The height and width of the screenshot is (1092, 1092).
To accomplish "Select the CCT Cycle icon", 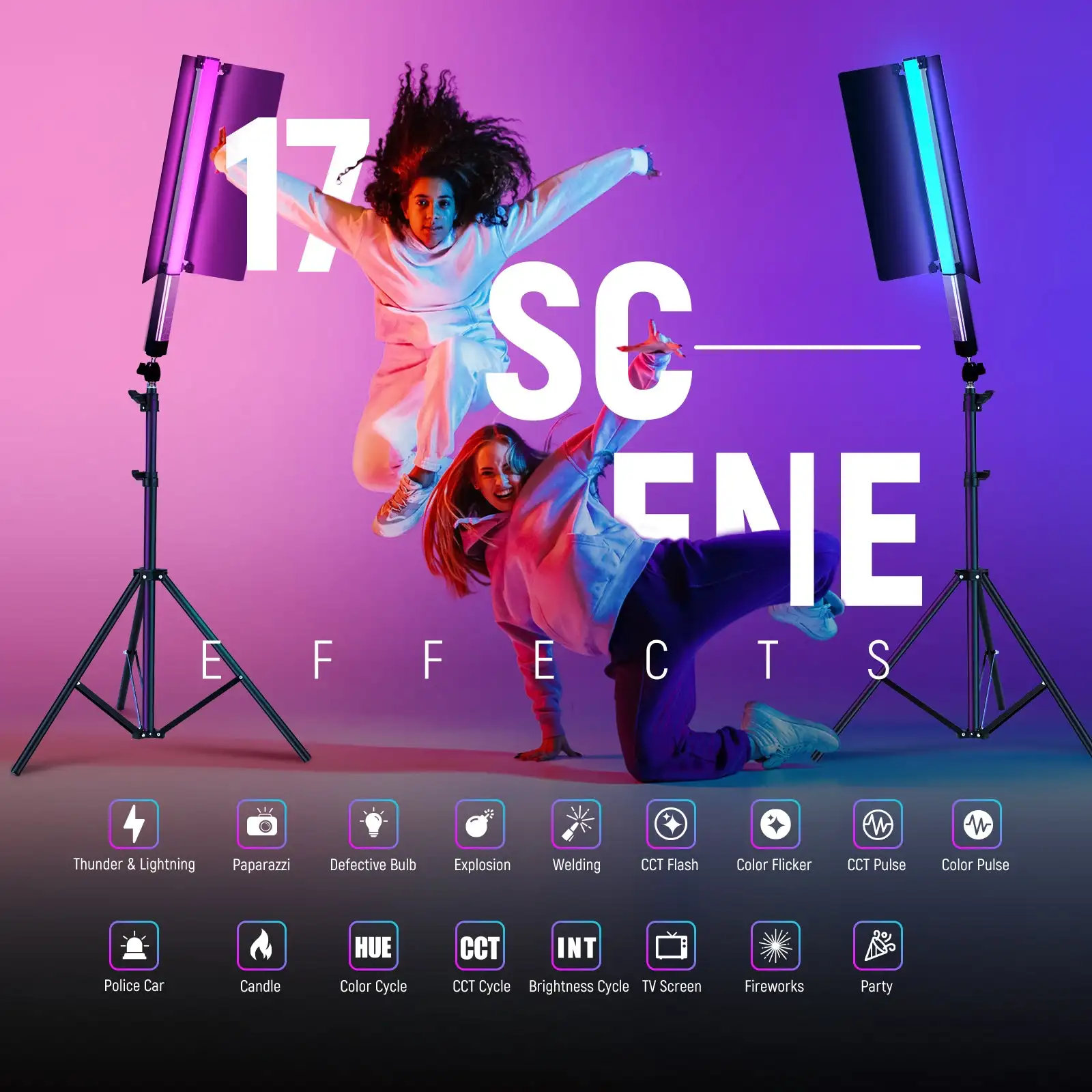I will point(480,945).
